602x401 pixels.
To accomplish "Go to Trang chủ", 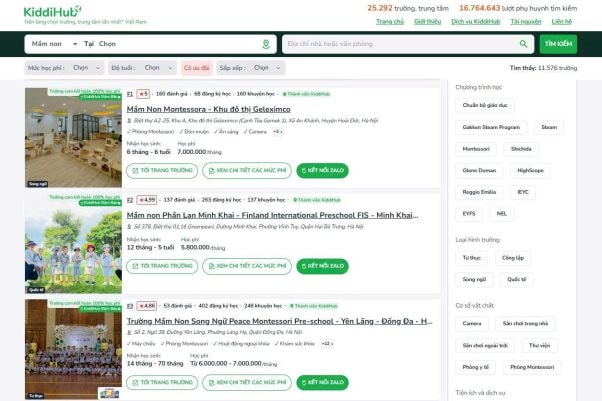I will [390, 22].
